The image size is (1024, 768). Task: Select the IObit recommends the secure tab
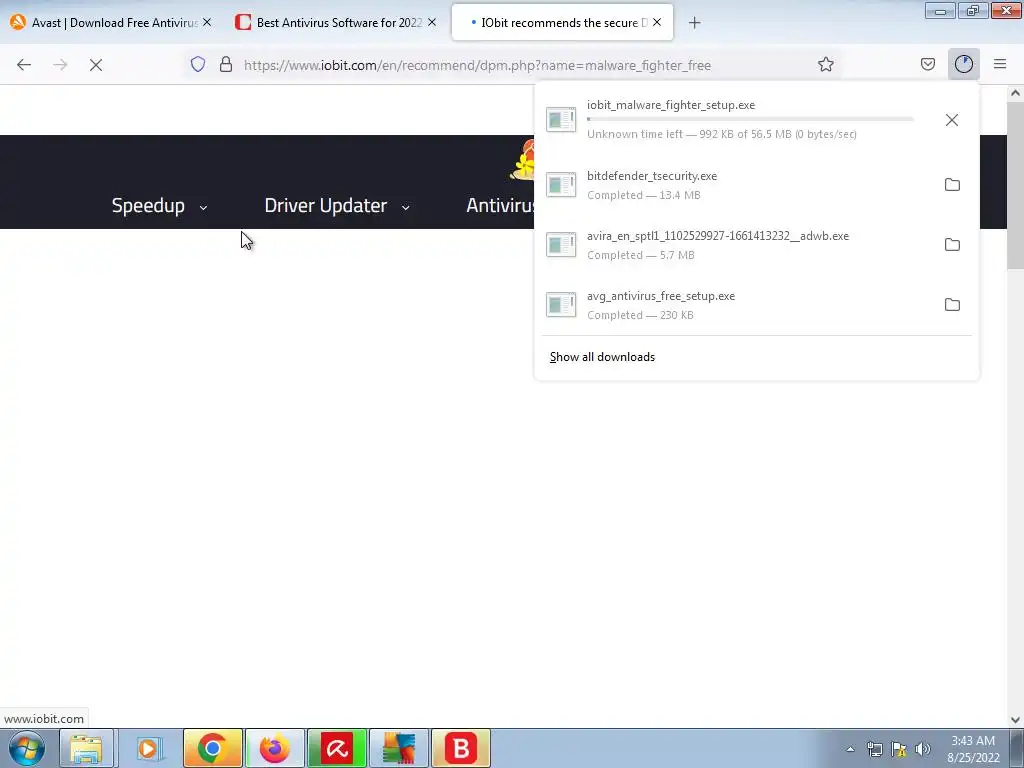click(x=562, y=22)
